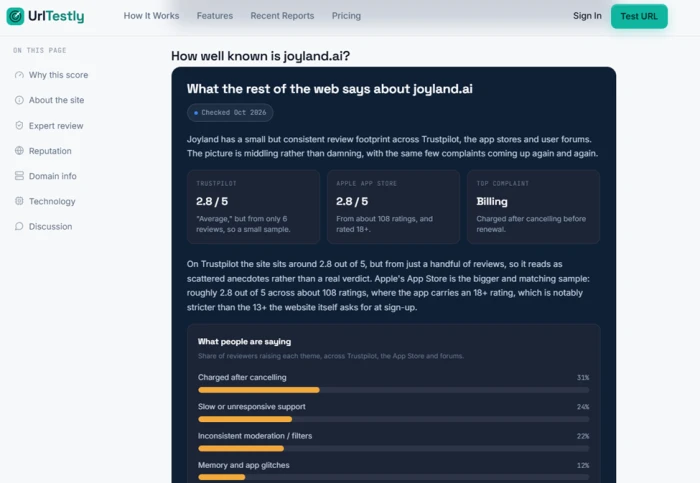Click the UrlTestly brand name
The image size is (700, 483).
click(56, 16)
